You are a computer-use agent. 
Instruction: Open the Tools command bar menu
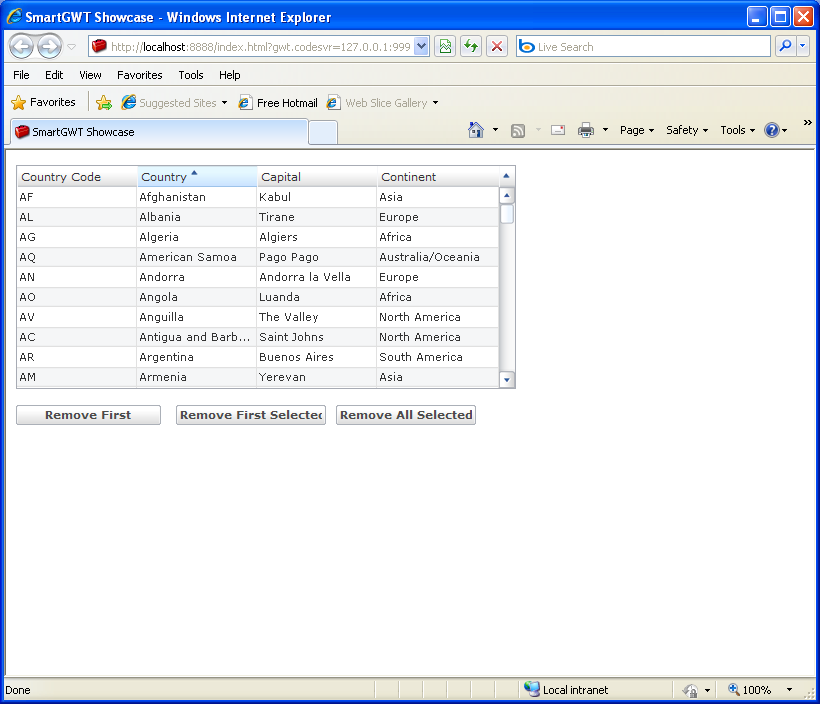tap(737, 130)
